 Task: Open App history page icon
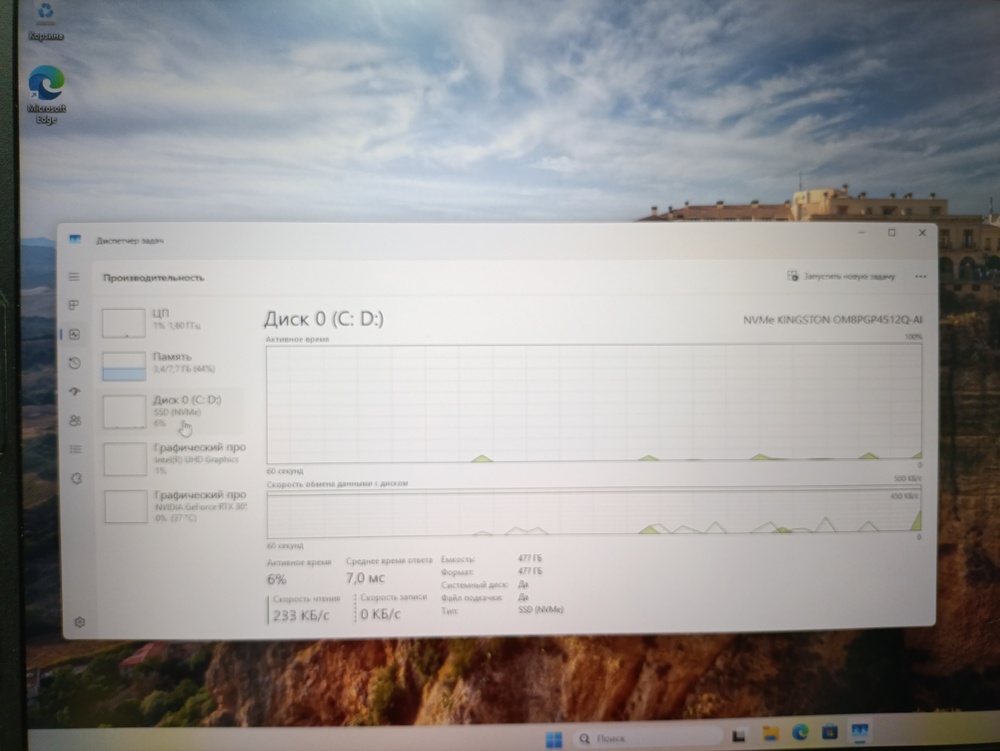[75, 363]
